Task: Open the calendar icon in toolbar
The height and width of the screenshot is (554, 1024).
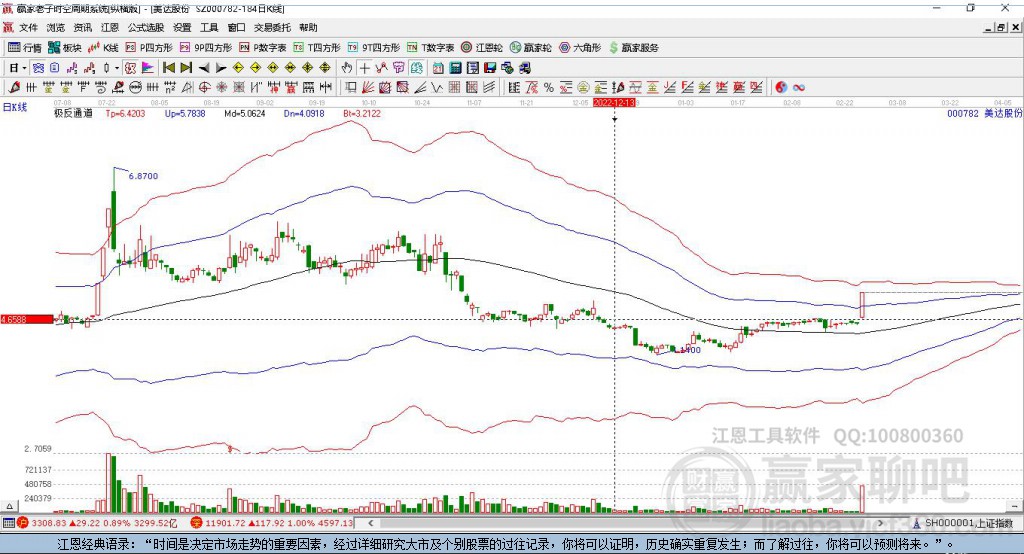Action: coord(438,68)
